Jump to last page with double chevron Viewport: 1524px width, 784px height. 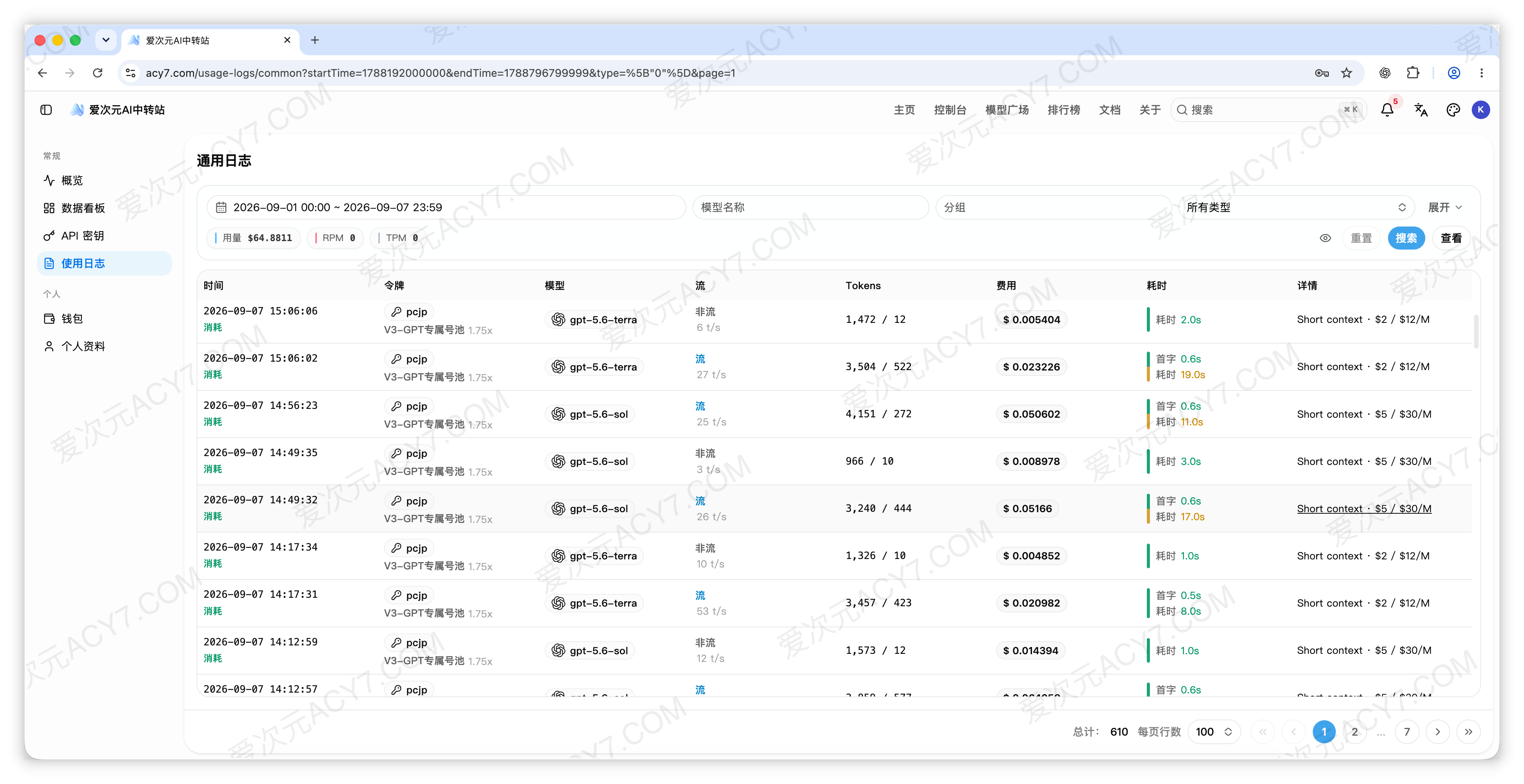pyautogui.click(x=1468, y=732)
